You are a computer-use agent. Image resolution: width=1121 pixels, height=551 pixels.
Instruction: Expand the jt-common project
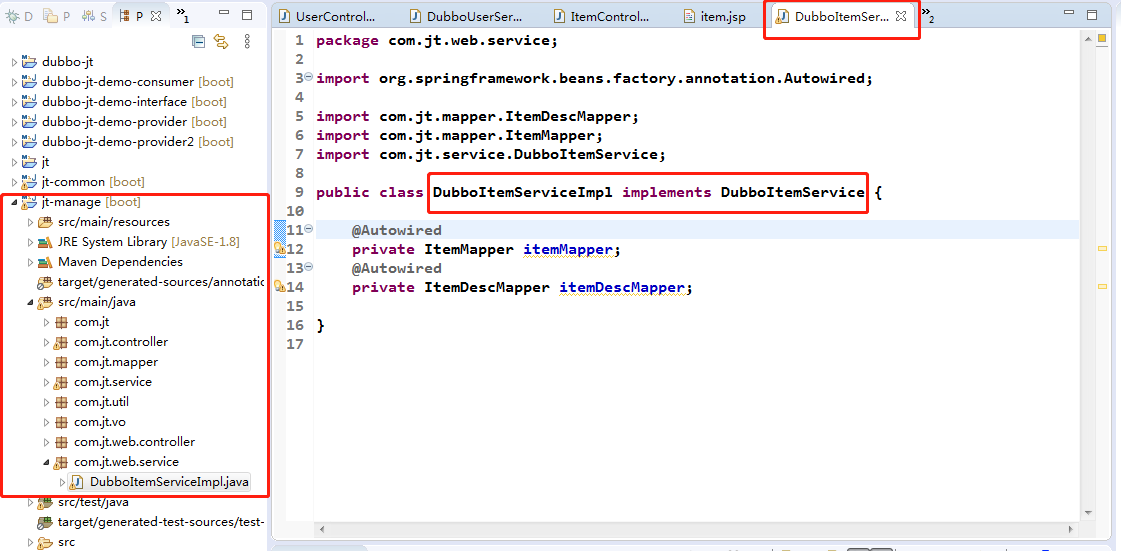click(14, 182)
